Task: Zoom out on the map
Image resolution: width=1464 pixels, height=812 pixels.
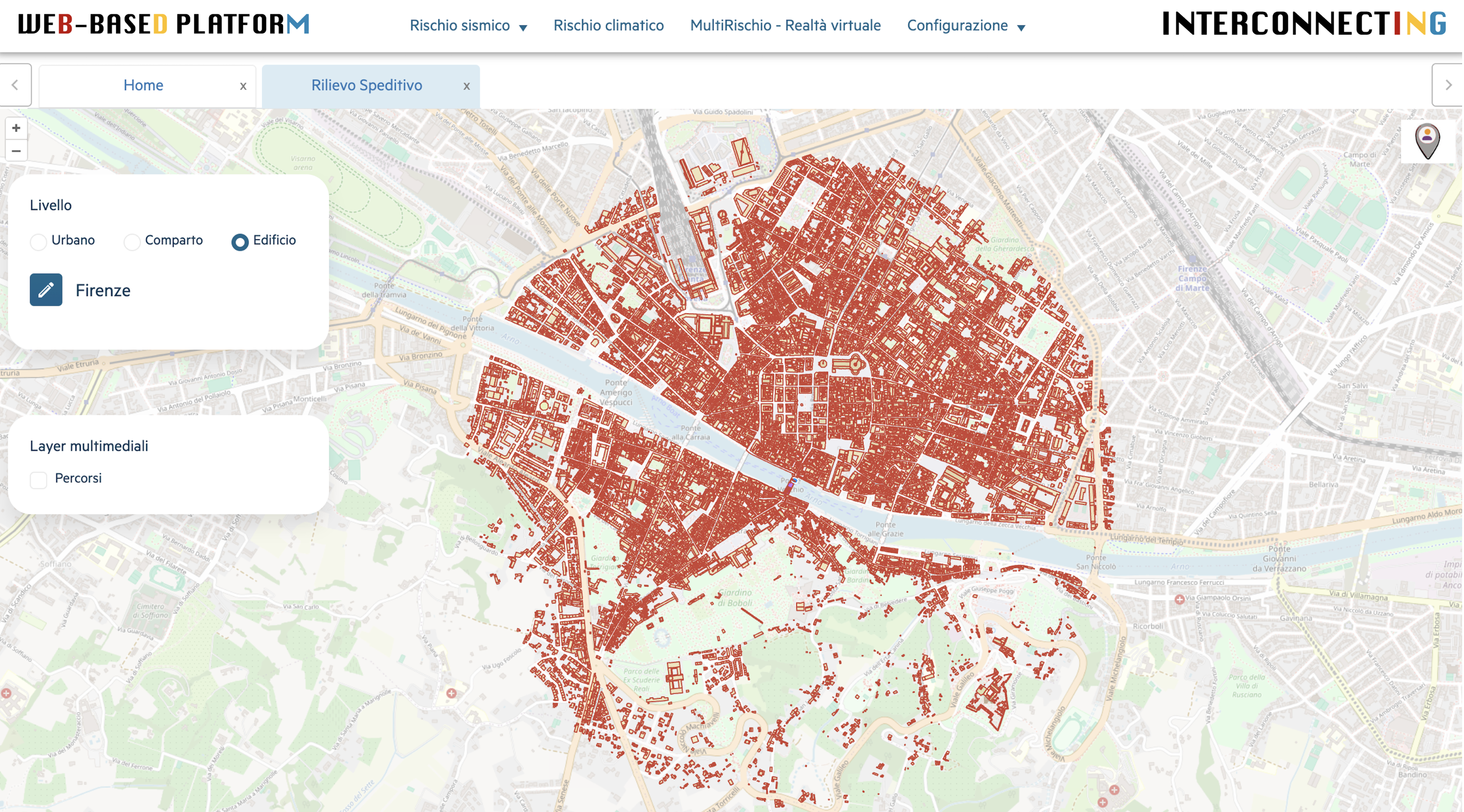Action: [x=16, y=151]
